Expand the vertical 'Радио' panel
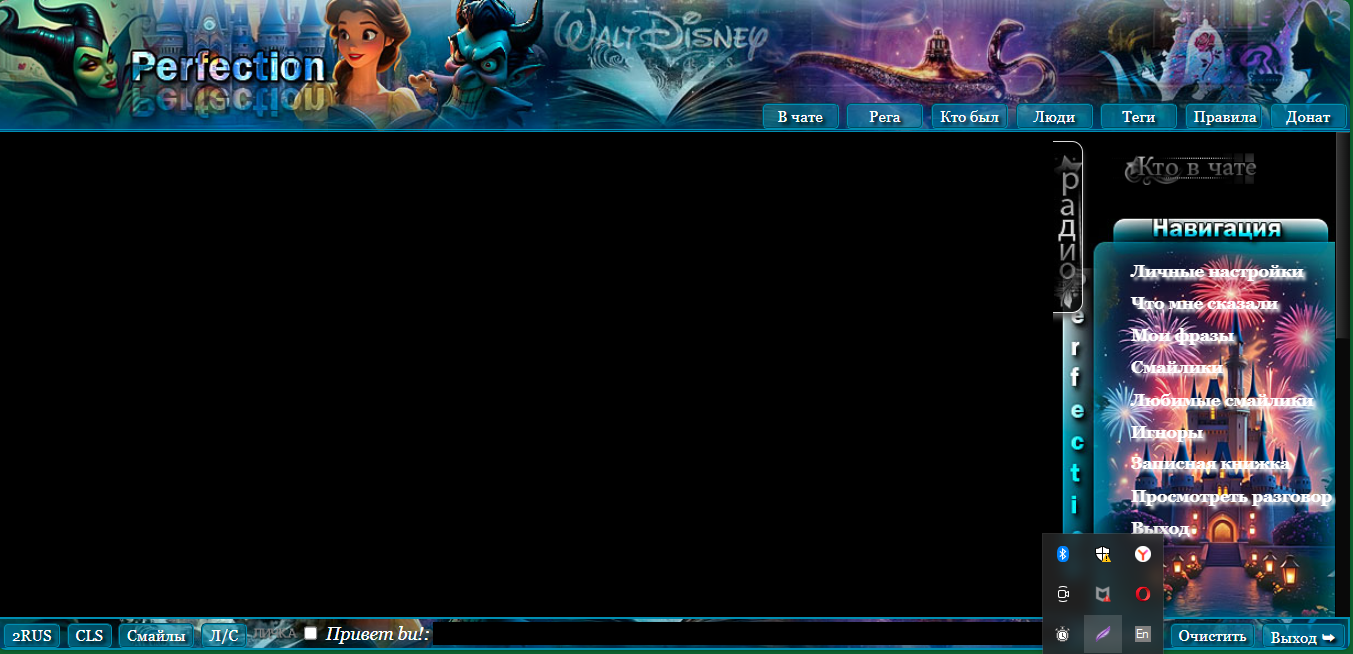 tap(1068, 227)
